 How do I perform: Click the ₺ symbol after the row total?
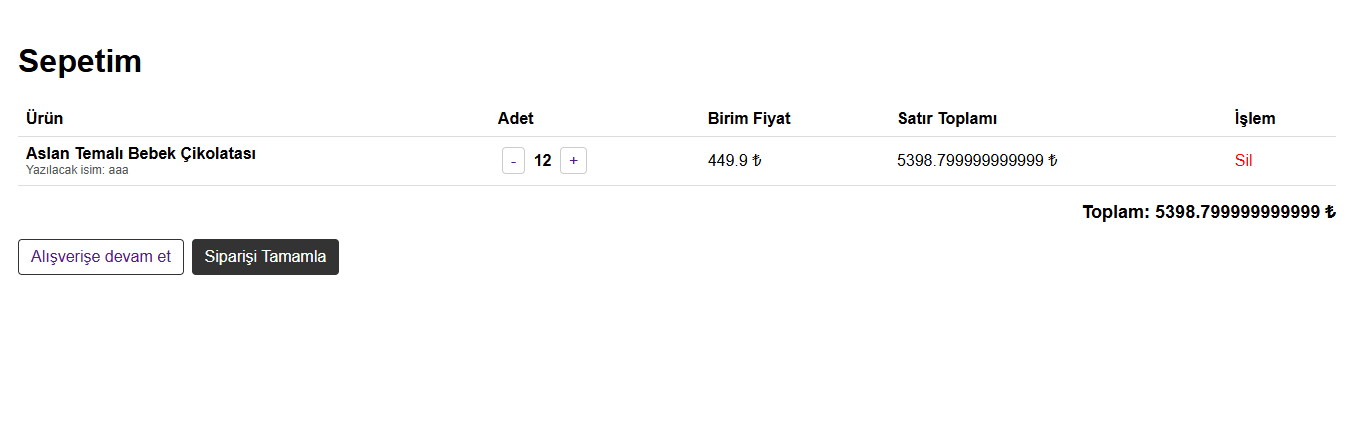point(1053,161)
